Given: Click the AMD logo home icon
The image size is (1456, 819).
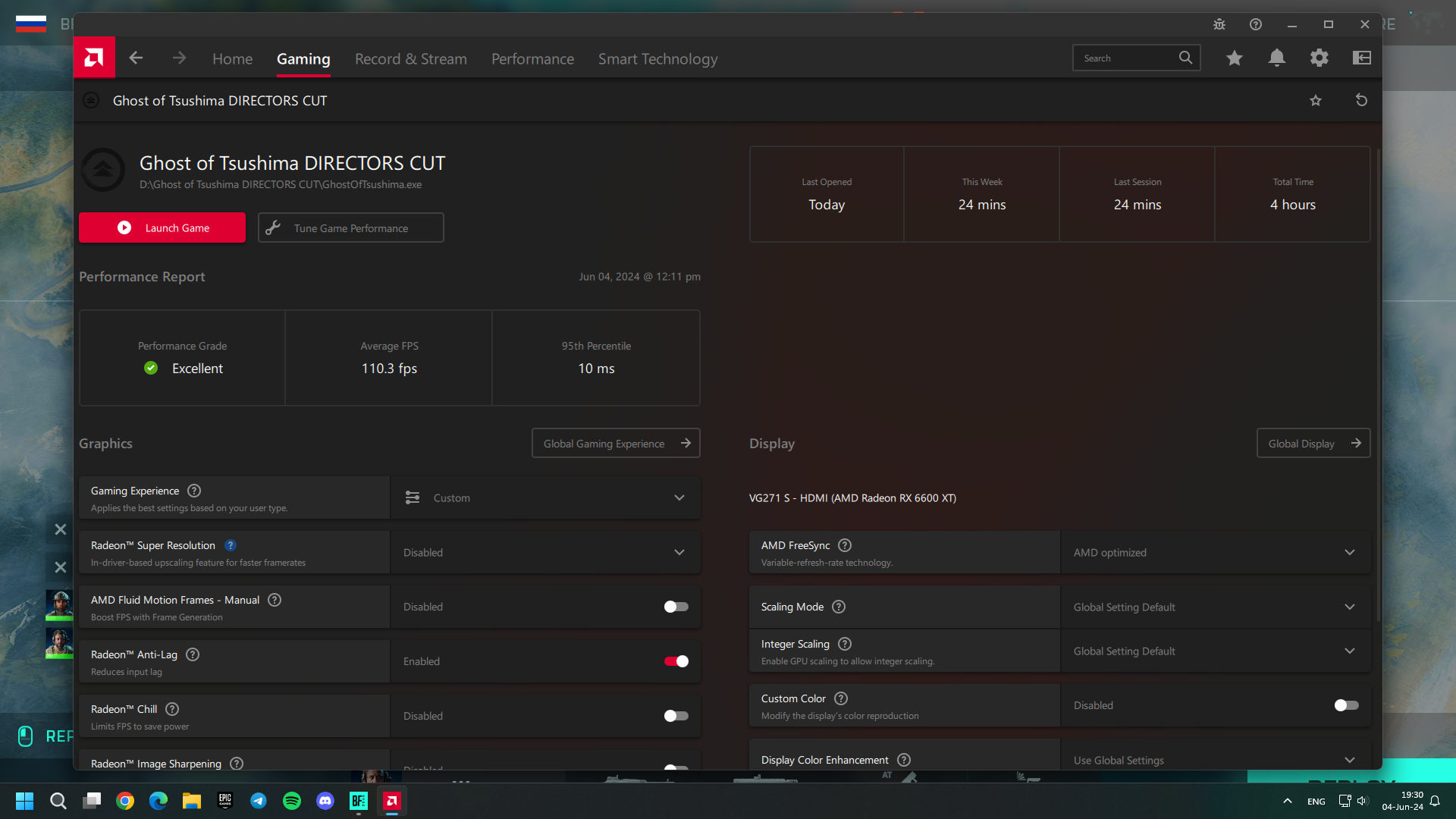Looking at the screenshot, I should [x=94, y=58].
